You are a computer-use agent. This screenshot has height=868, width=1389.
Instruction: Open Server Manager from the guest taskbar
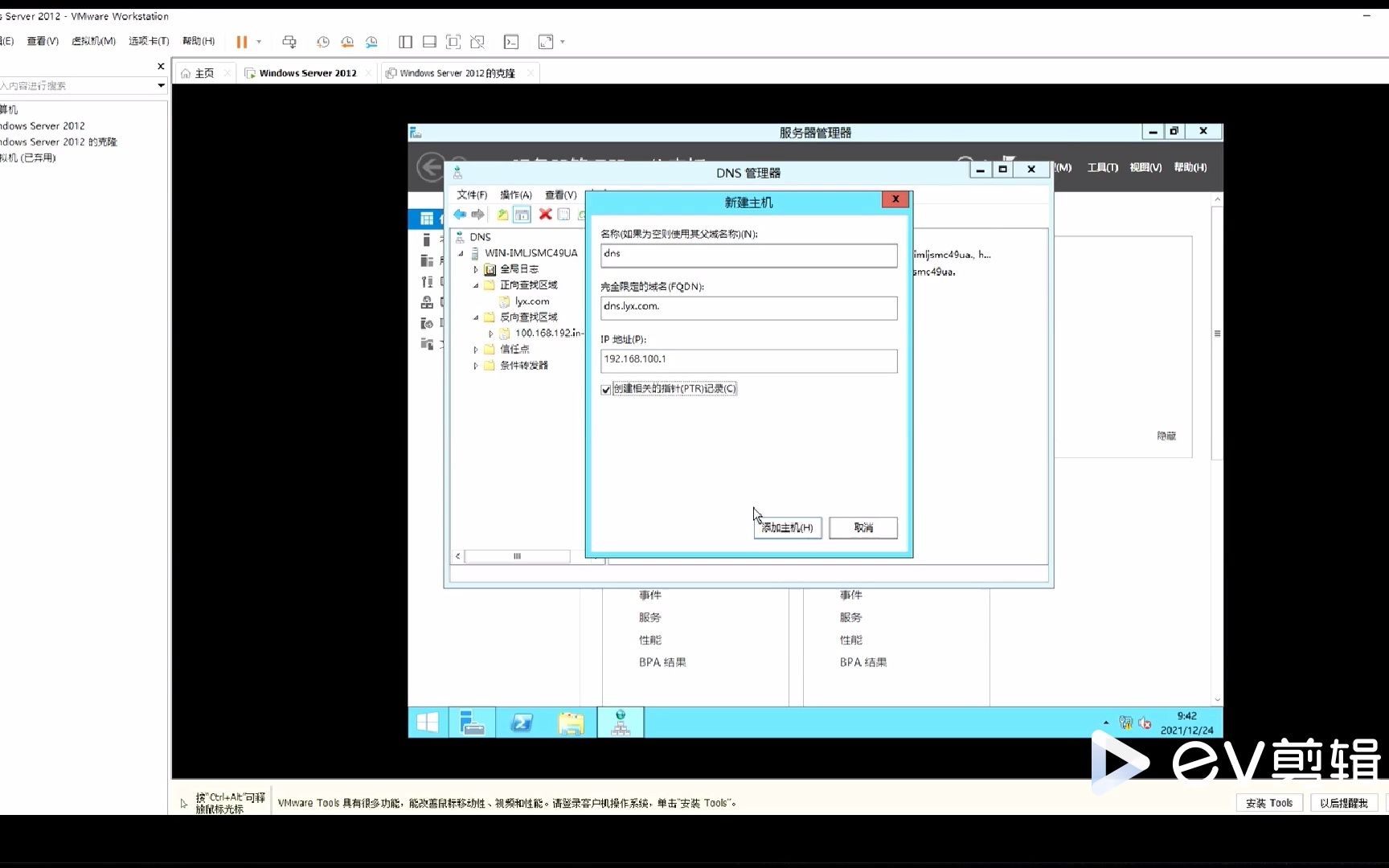472,723
